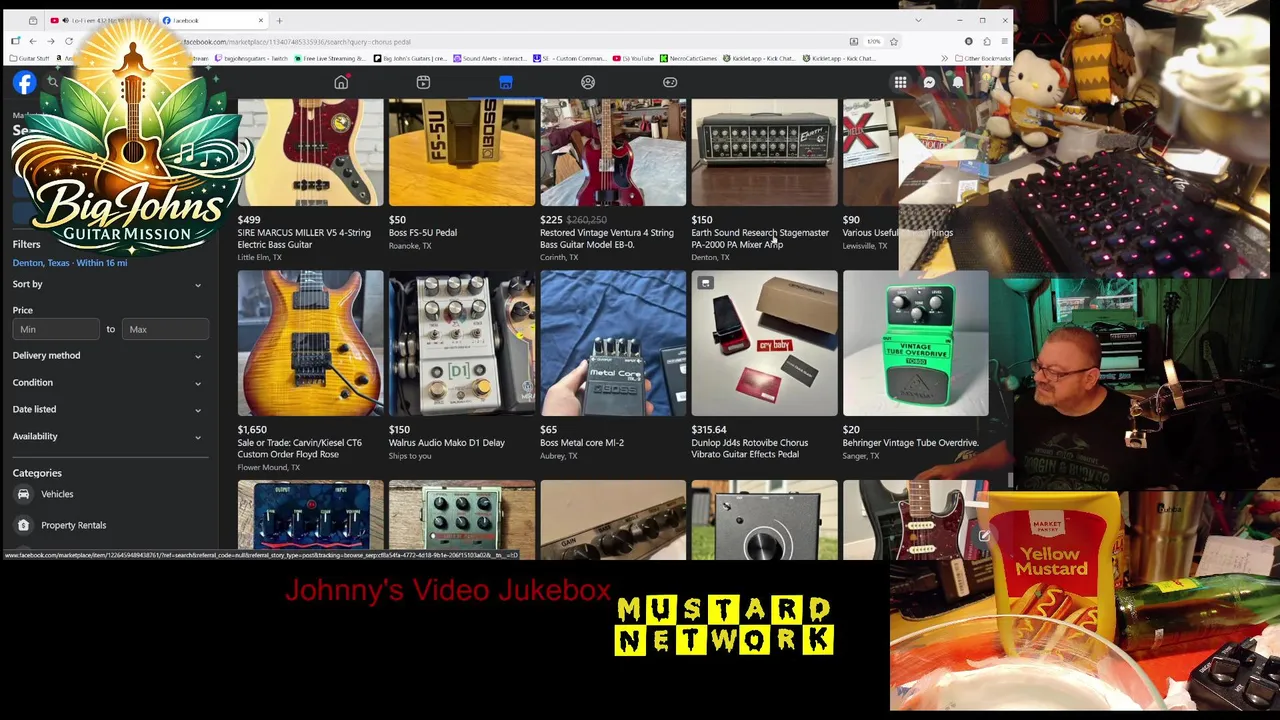Expand the Availability filter
The image size is (1280, 720).
pyautogui.click(x=109, y=436)
